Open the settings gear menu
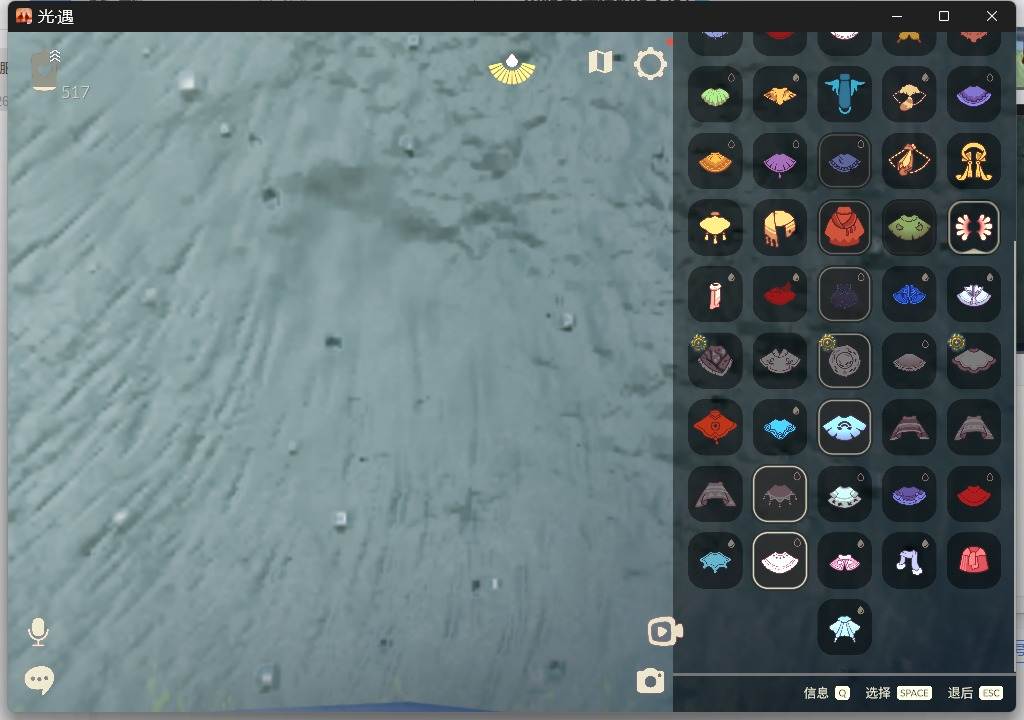 pyautogui.click(x=650, y=64)
